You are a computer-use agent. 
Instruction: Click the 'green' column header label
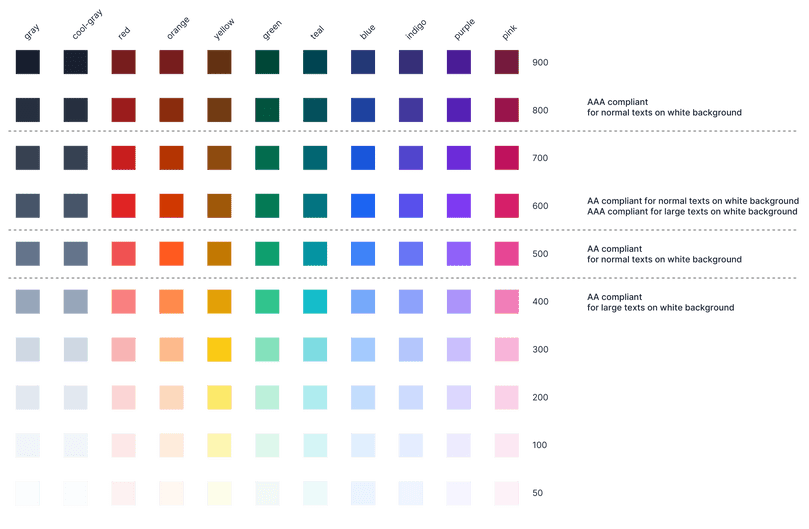[x=272, y=30]
